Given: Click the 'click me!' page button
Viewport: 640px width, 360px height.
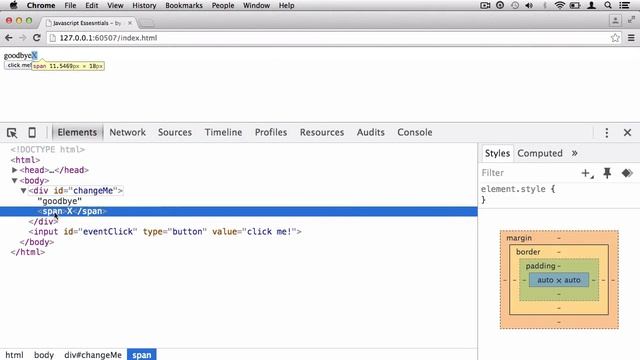Looking at the screenshot, I should [18, 65].
